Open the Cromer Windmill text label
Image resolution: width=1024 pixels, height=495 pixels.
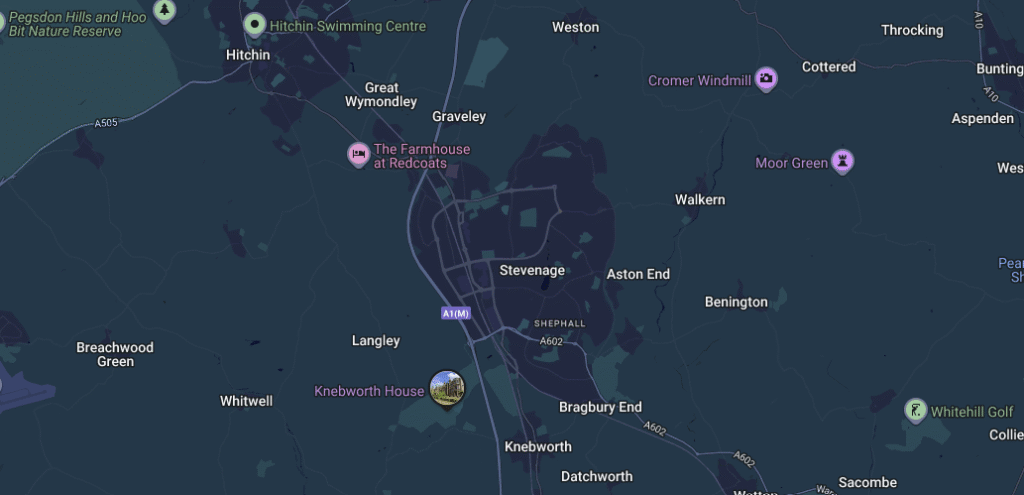[699, 80]
